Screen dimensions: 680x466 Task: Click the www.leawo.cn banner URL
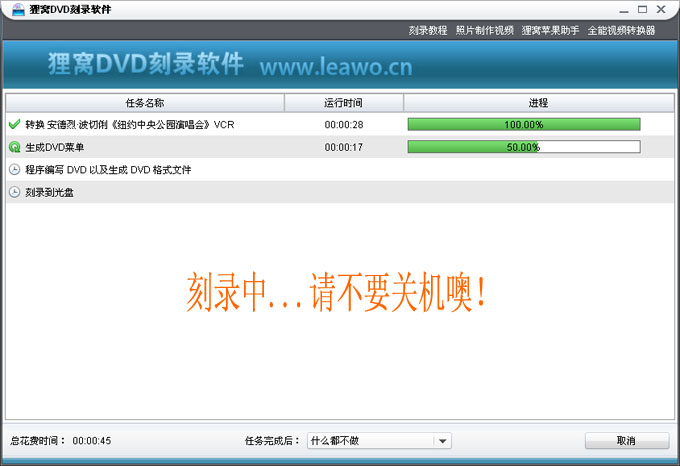point(336,67)
